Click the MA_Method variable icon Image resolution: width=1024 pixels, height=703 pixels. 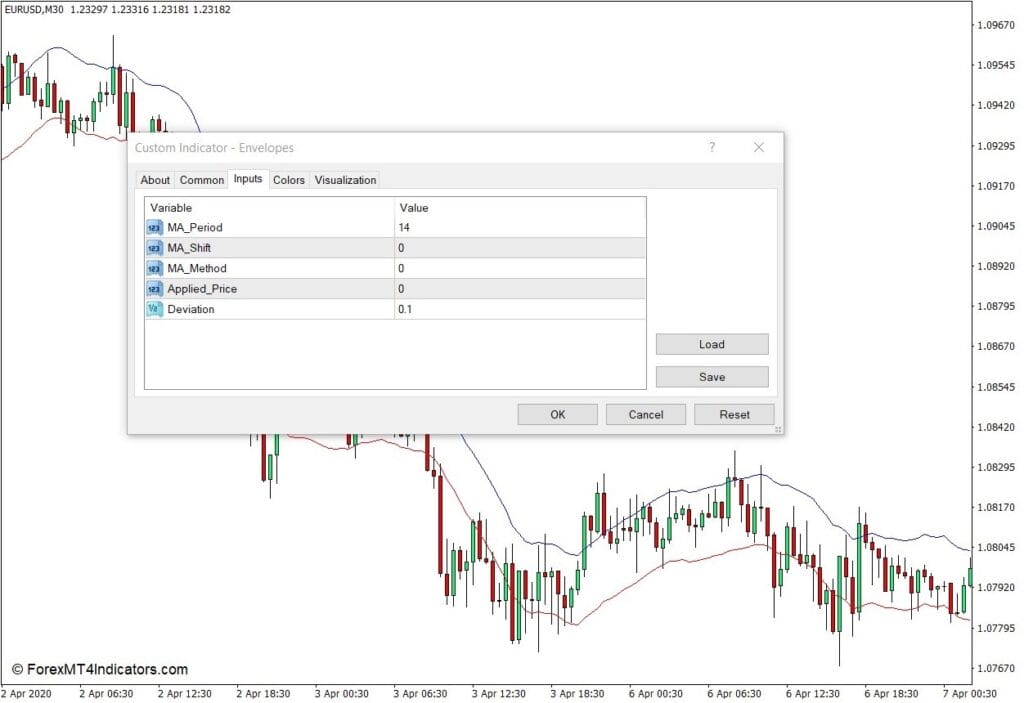pos(154,268)
